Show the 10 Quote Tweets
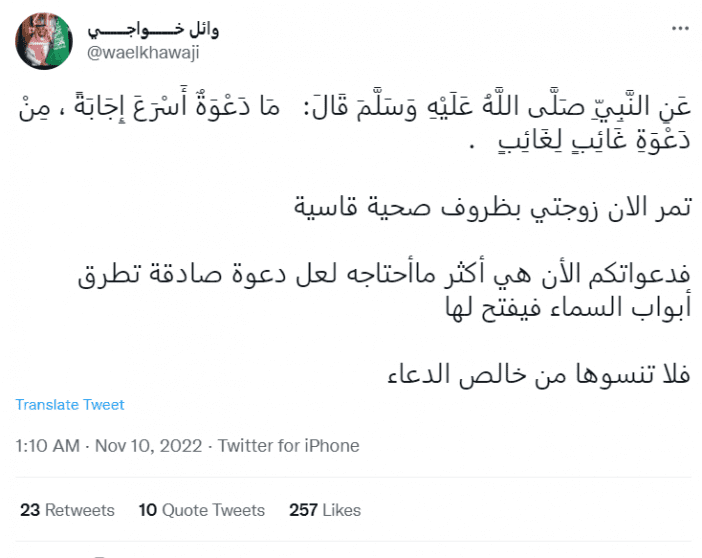The width and height of the screenshot is (702, 558). 201,510
